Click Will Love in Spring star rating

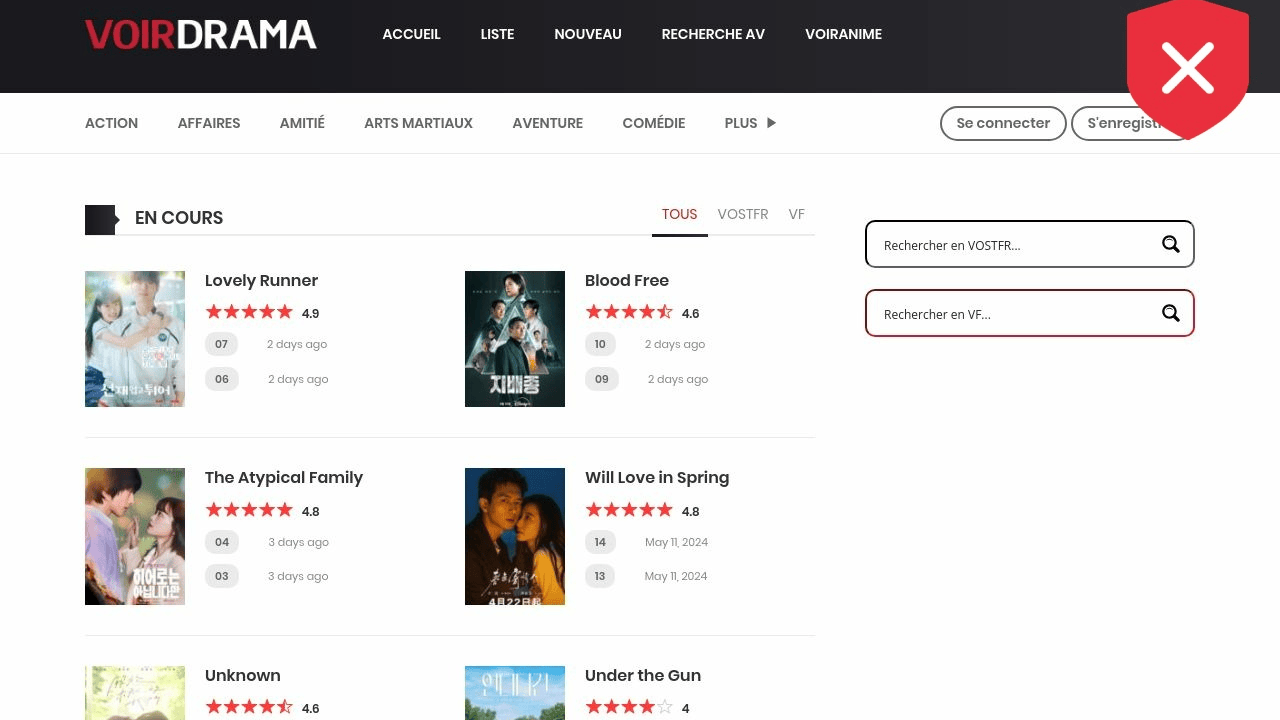point(629,510)
